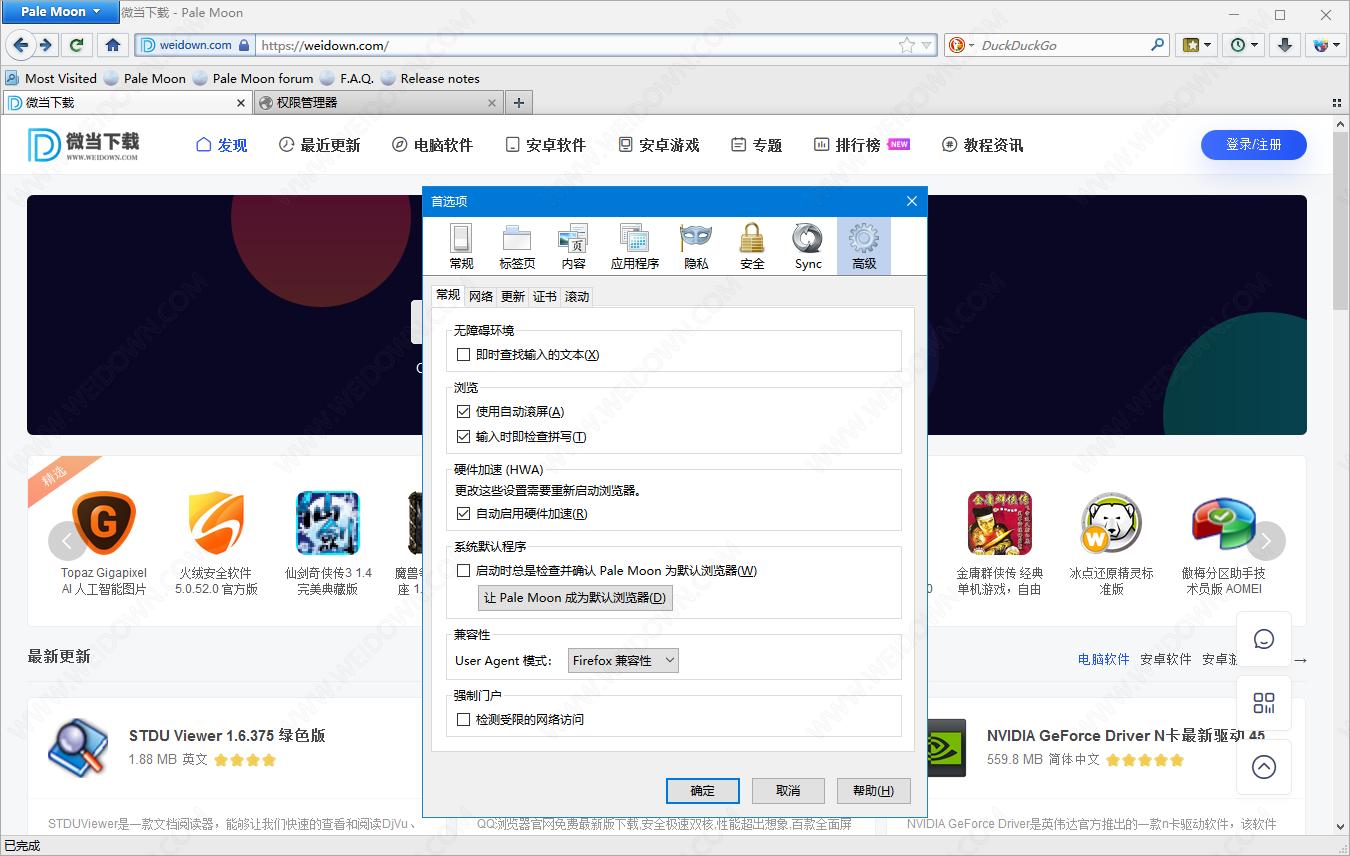Screen dimensions: 1350x856
Task: Open 帮助 Help button in dialog
Action: pyautogui.click(x=874, y=791)
